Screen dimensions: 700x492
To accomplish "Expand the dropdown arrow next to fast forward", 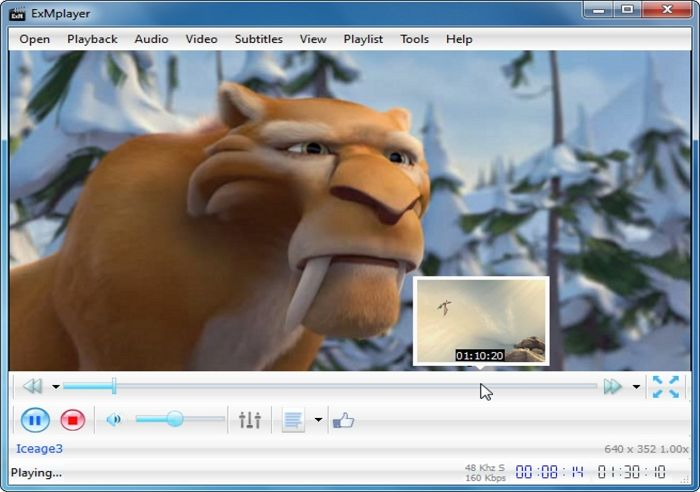I will pyautogui.click(x=636, y=387).
